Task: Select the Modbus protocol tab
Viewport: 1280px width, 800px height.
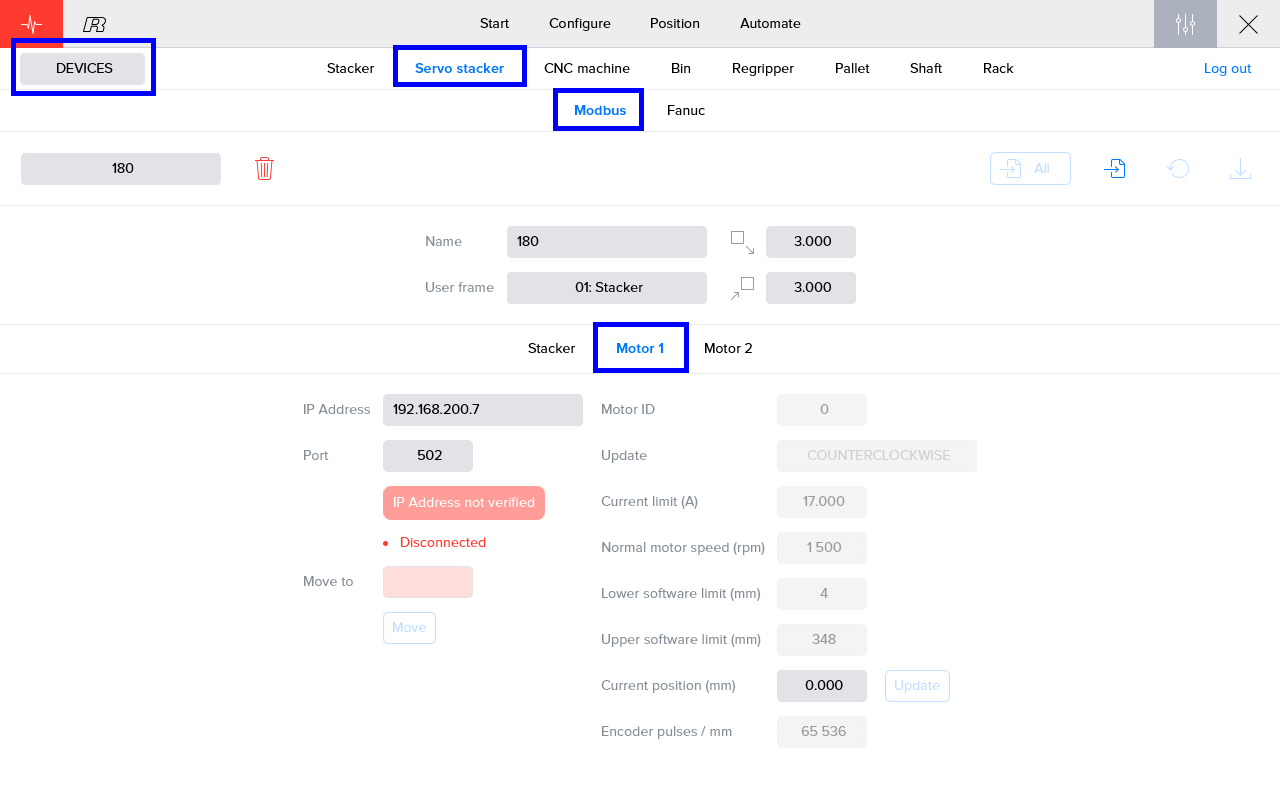Action: pyautogui.click(x=599, y=110)
